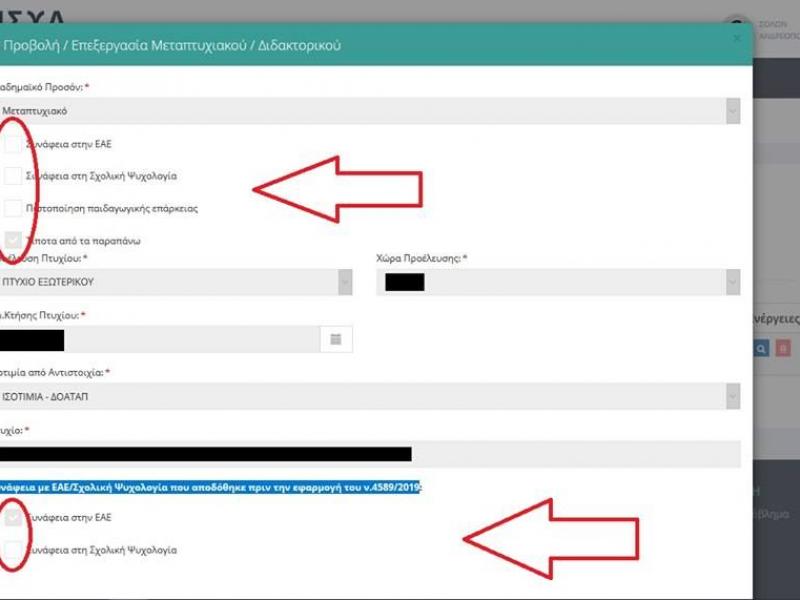This screenshot has height=600, width=800.
Task: Open the ΙΣΟΤΙΜΙΑ - ΔΟΑΤΑΠ dropdown
Action: click(x=370, y=396)
